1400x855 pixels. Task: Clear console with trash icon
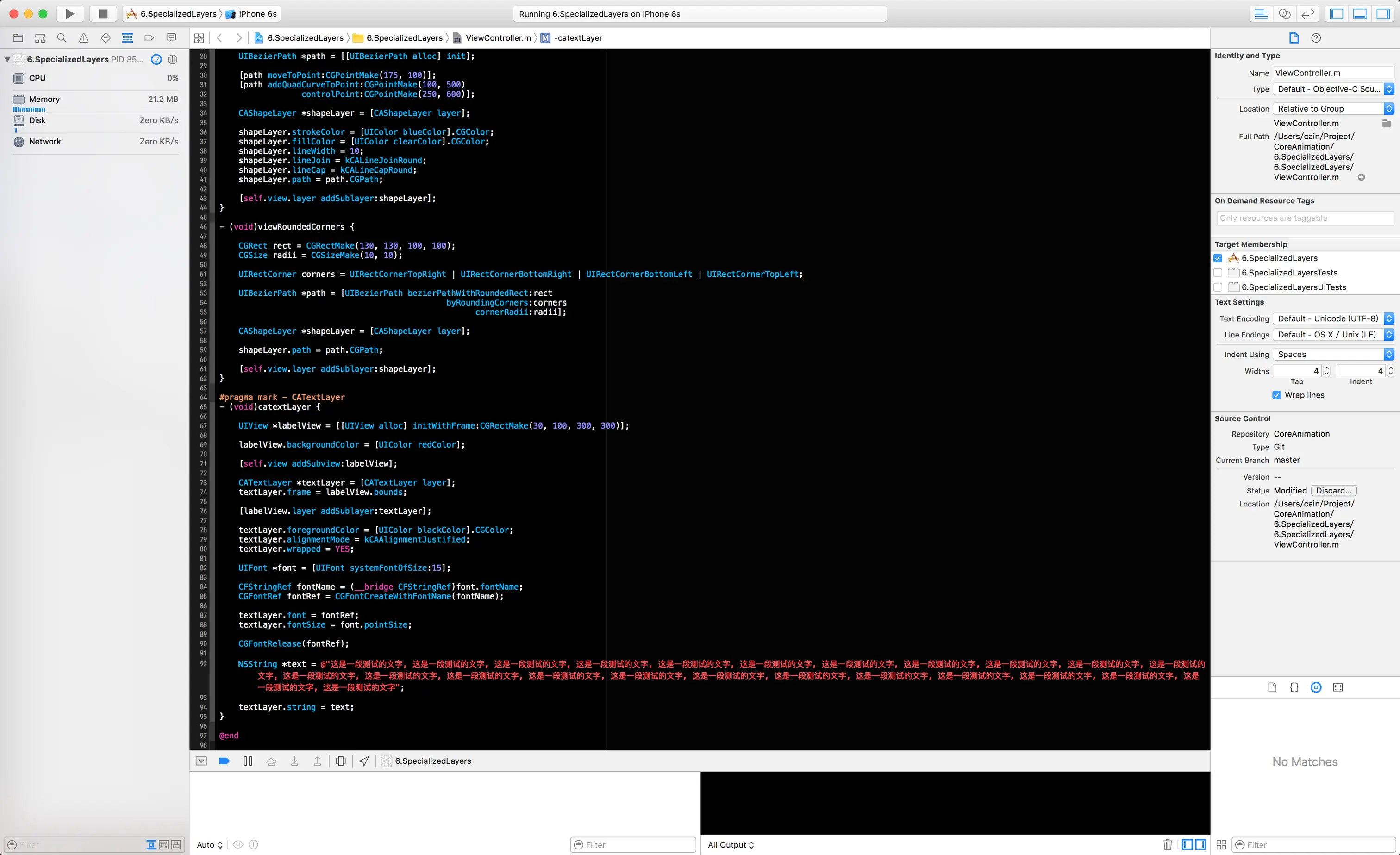[1168, 844]
